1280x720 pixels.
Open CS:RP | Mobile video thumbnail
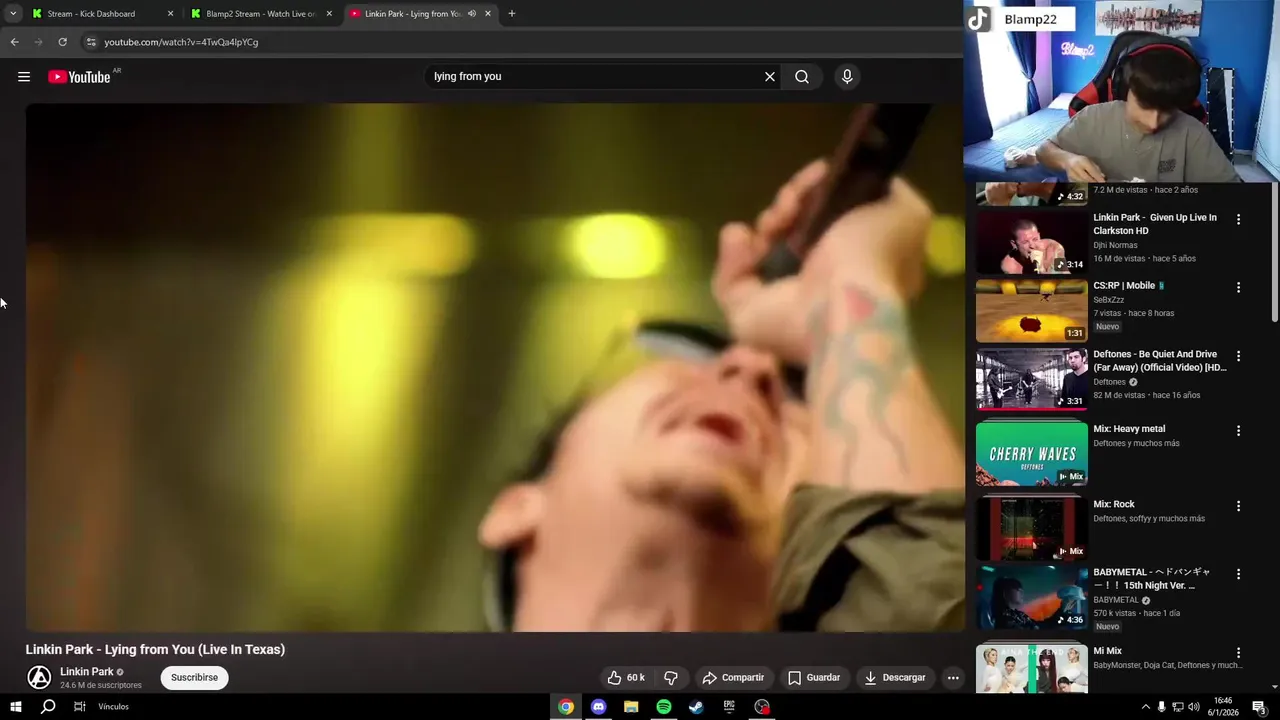(x=1032, y=311)
